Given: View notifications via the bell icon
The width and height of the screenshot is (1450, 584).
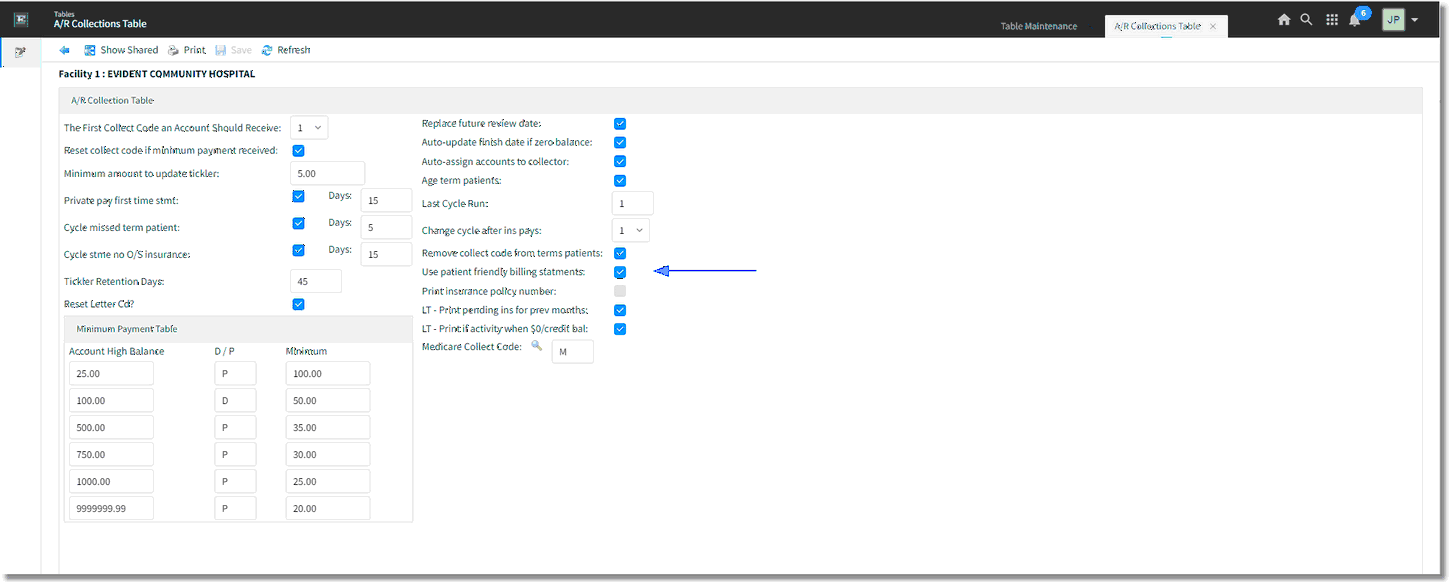Looking at the screenshot, I should click(1355, 20).
